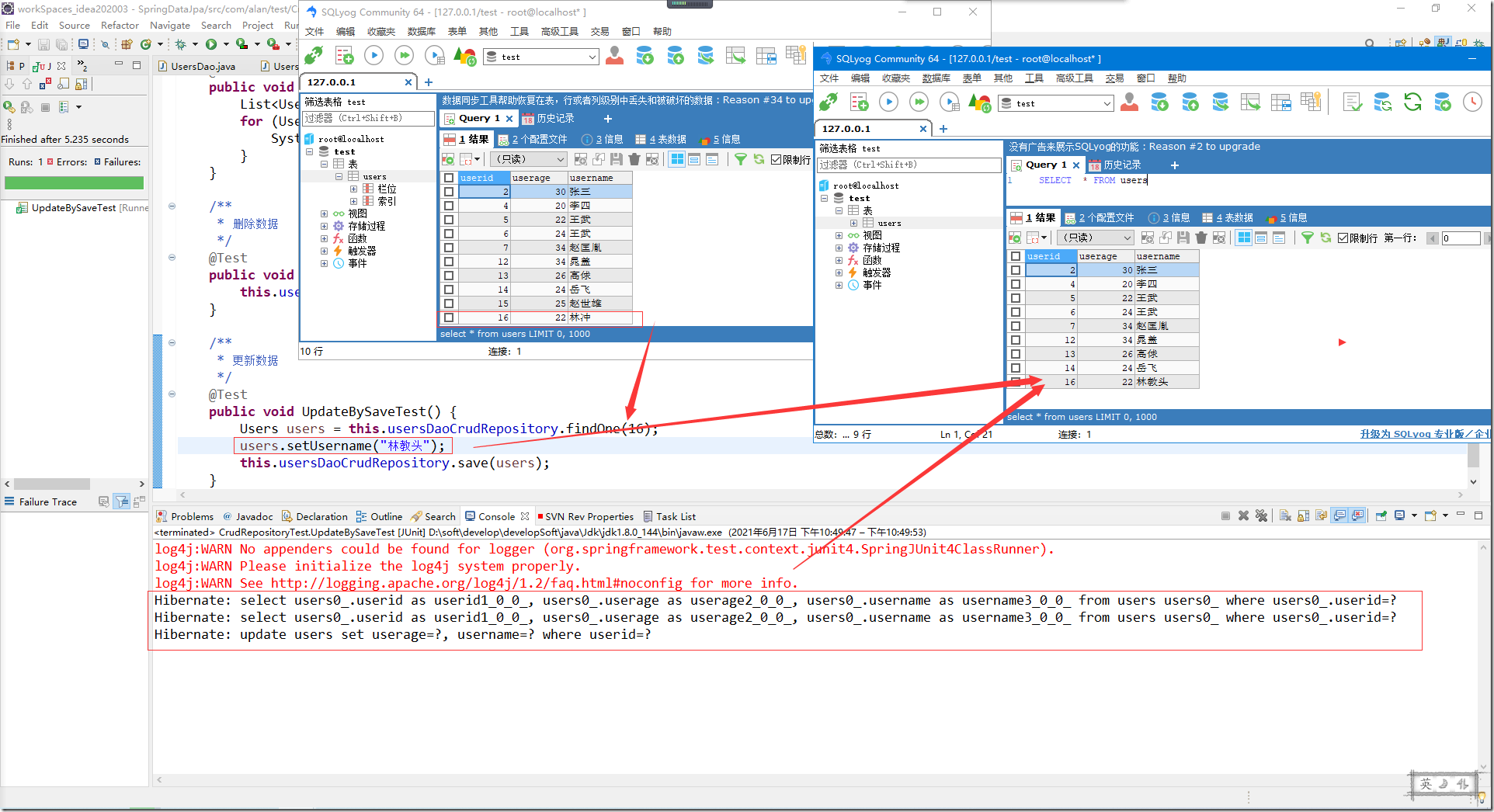Image resolution: width=1494 pixels, height=812 pixels.
Task: Click the green refresh arrows icon in right SQLyog
Action: pos(1412,102)
